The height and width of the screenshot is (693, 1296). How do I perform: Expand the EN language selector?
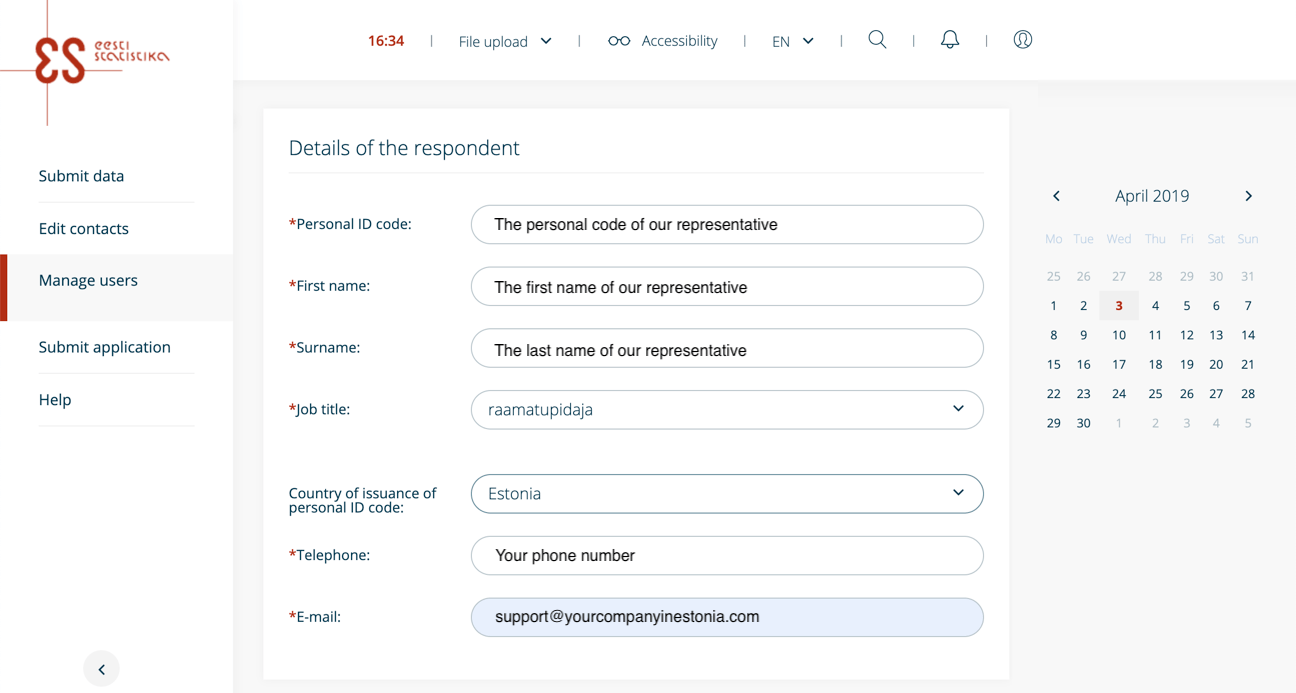793,41
